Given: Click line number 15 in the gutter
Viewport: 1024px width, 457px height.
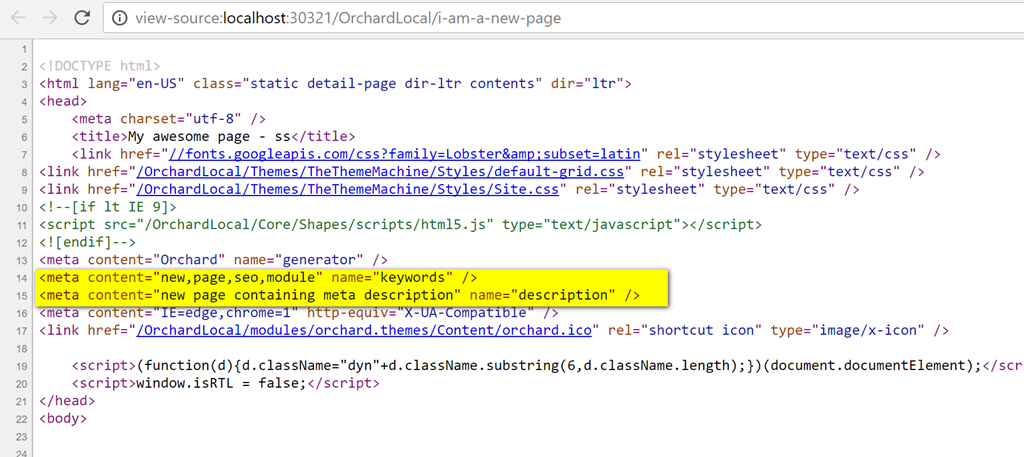Looking at the screenshot, I should pos(22,294).
